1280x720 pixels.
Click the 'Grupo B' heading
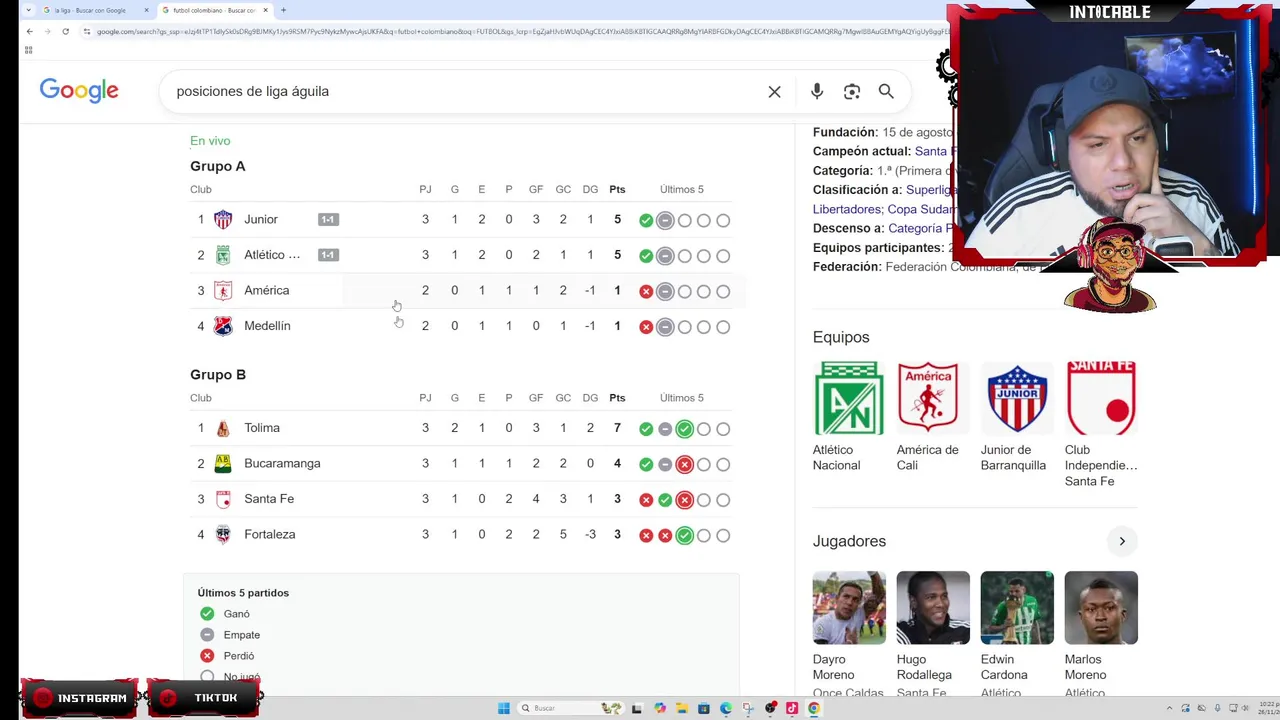point(218,375)
